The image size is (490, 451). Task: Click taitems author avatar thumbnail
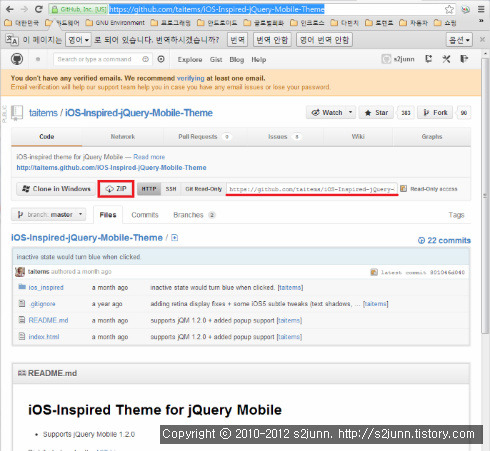point(20,272)
